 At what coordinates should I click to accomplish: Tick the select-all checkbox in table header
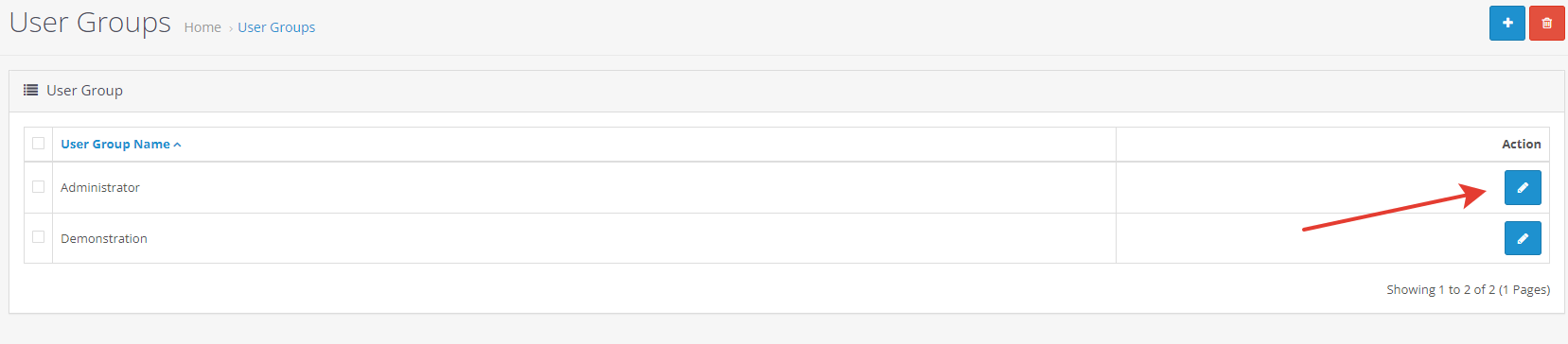tap(38, 144)
